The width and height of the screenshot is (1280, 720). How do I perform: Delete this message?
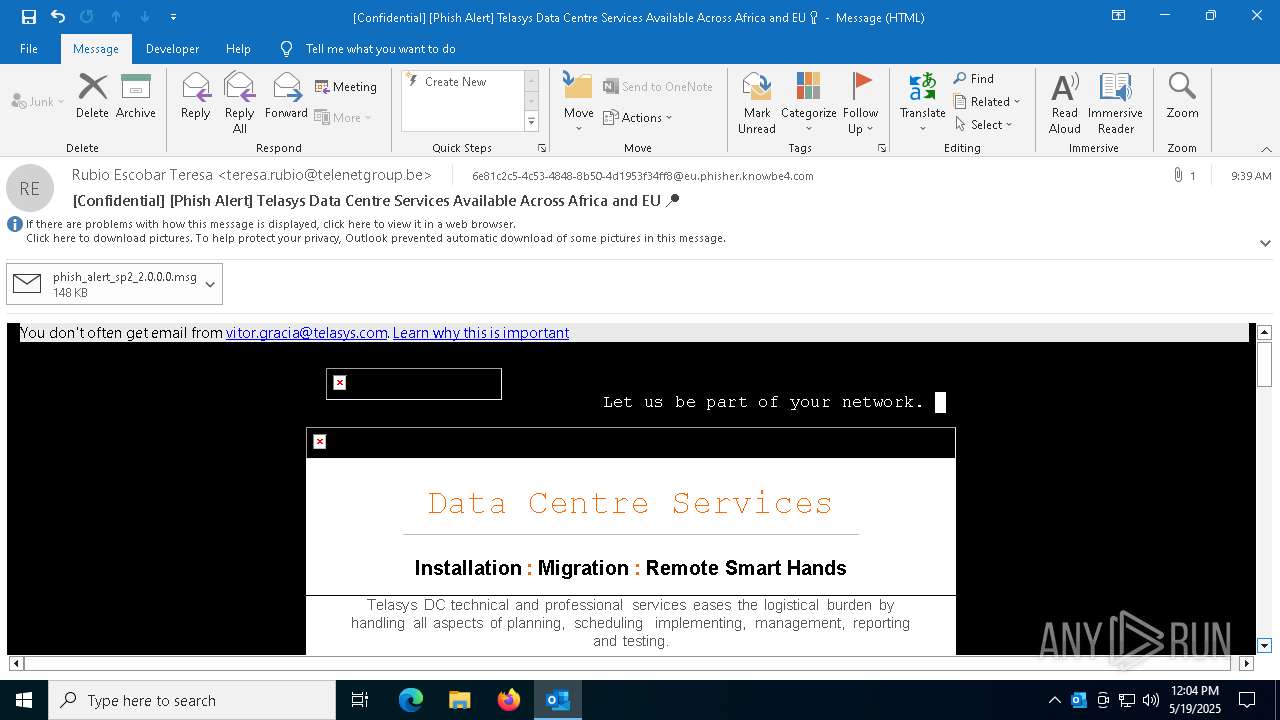tap(92, 96)
